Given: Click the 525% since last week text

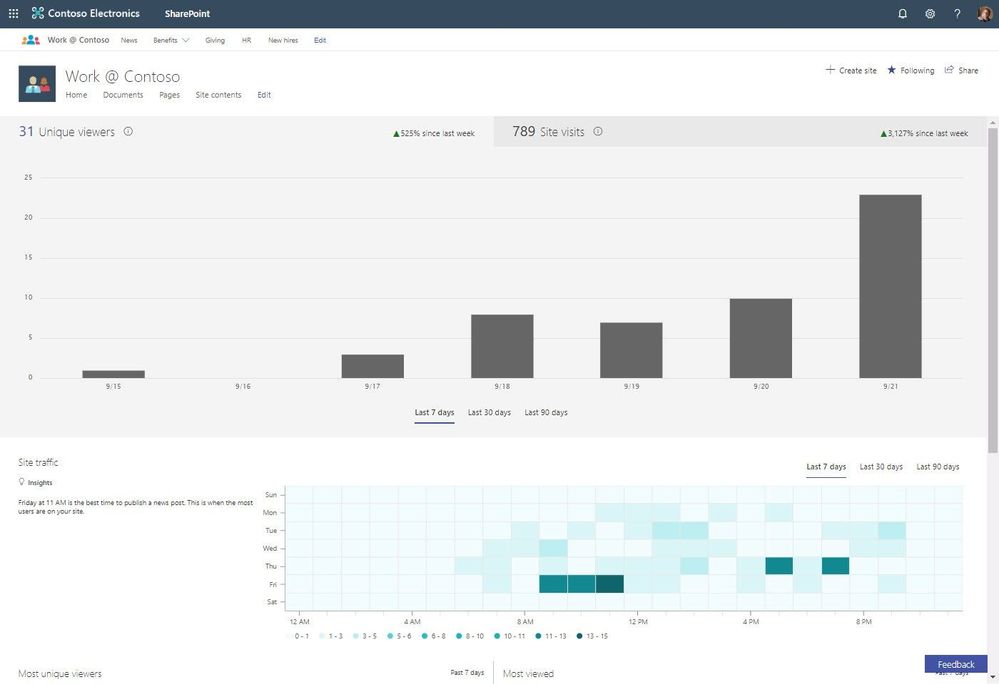Looking at the screenshot, I should pyautogui.click(x=438, y=134).
